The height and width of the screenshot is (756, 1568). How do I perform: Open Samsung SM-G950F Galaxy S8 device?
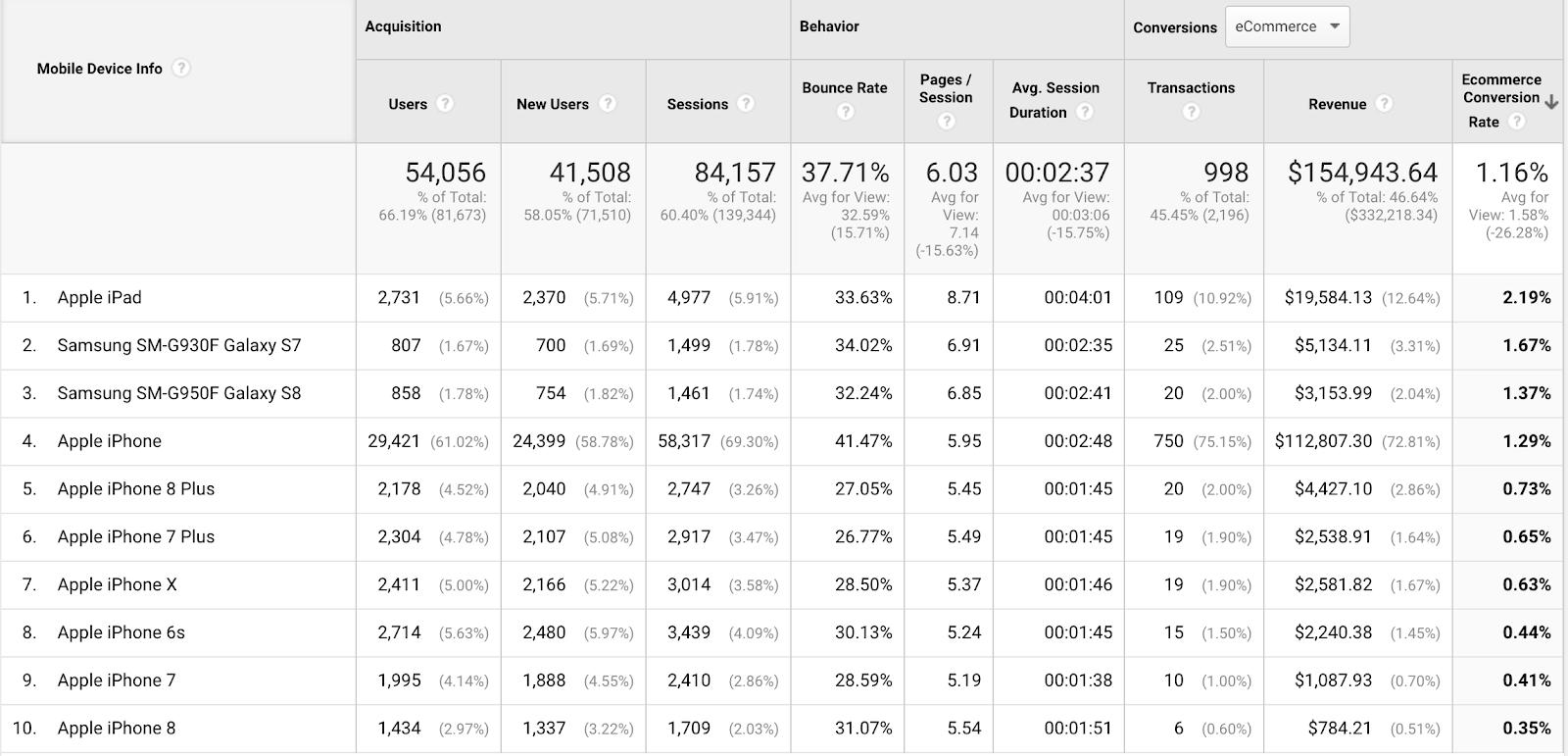click(179, 393)
